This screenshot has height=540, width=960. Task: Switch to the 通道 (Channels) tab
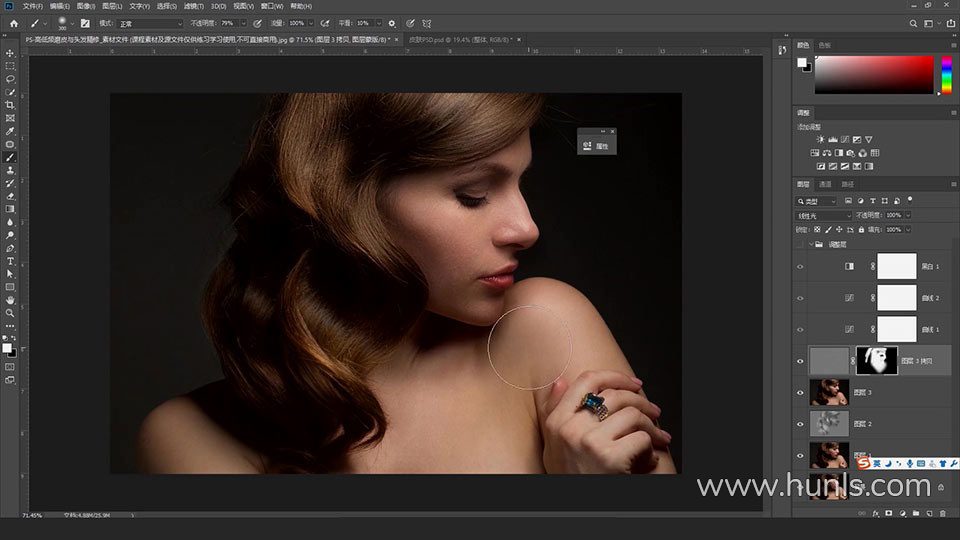[825, 184]
